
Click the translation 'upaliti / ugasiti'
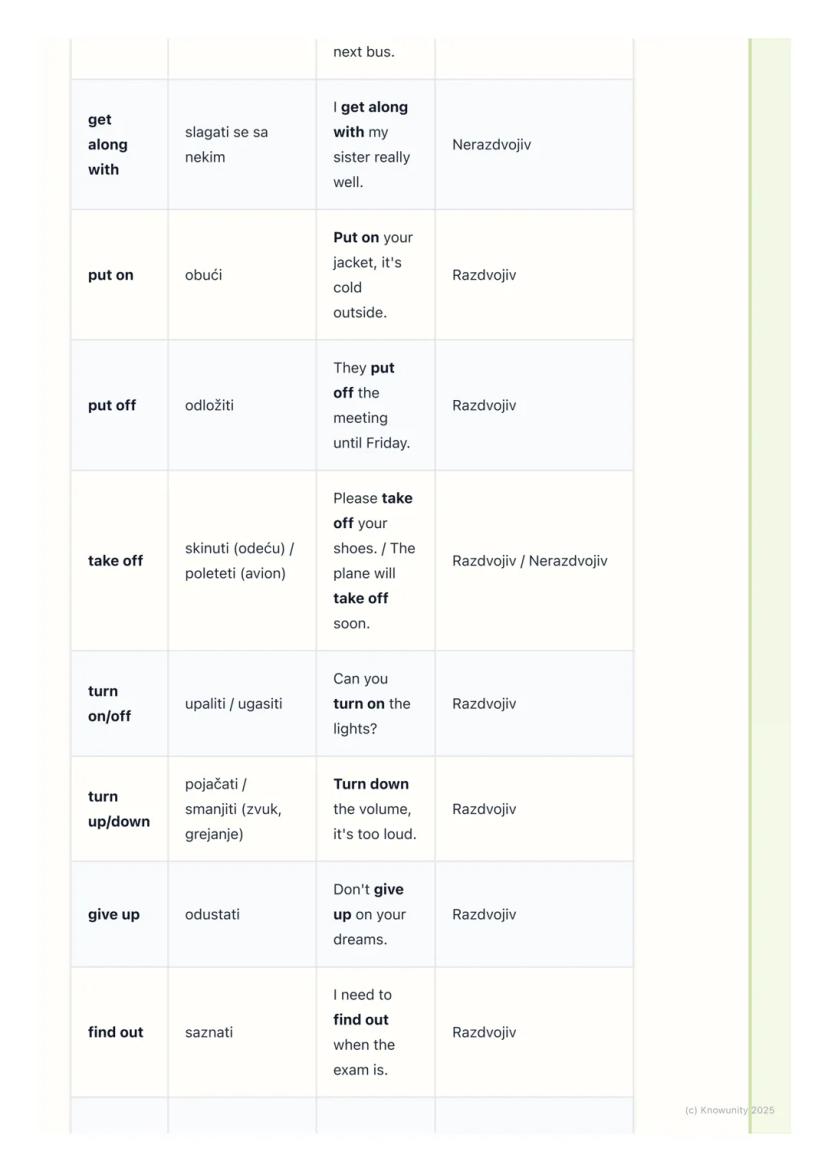(x=233, y=704)
